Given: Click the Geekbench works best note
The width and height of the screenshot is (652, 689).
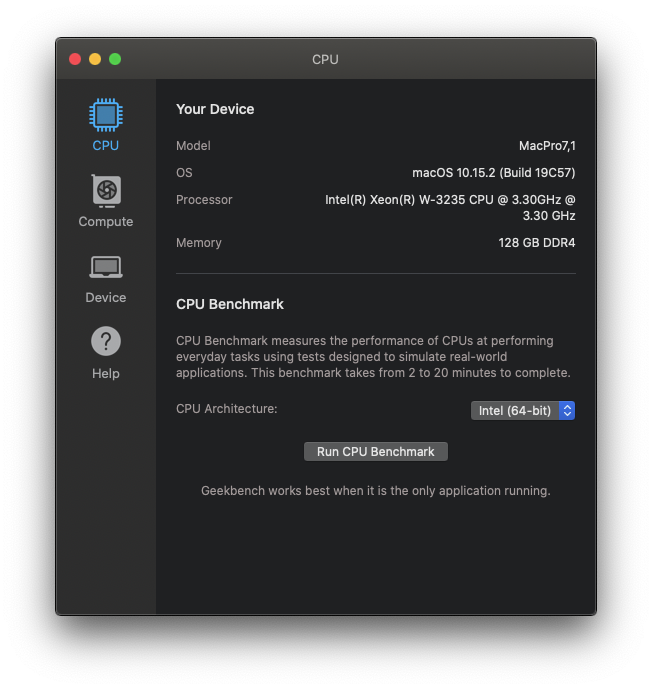Looking at the screenshot, I should tap(376, 491).
